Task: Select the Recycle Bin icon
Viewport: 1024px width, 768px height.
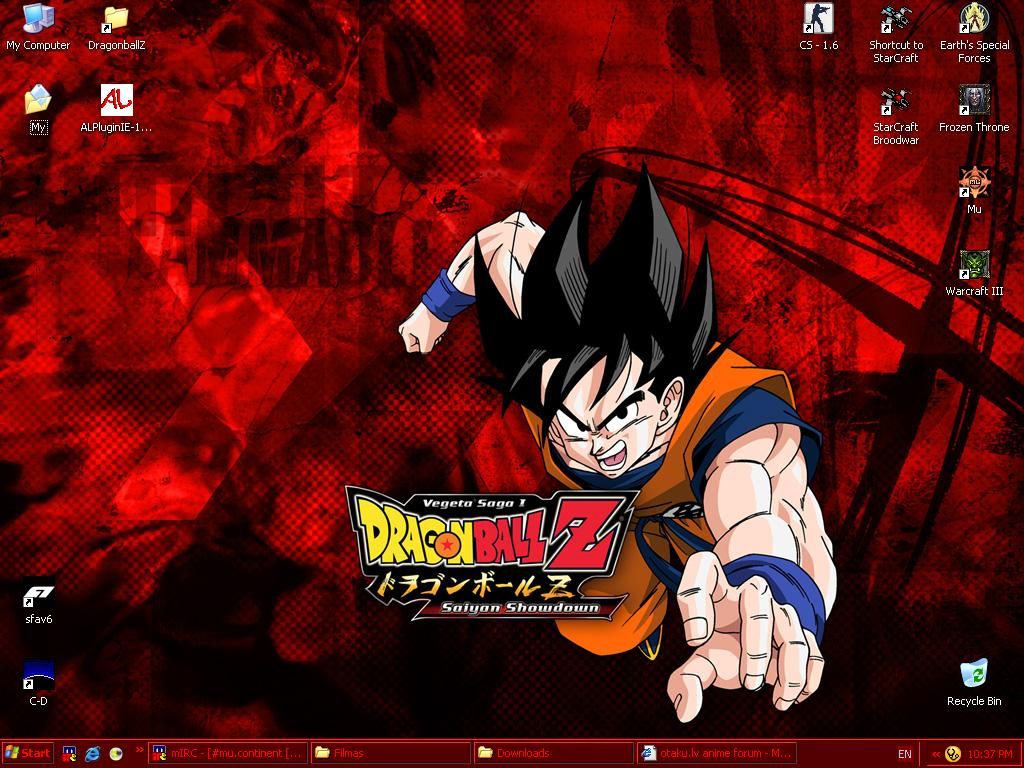Action: (x=974, y=683)
